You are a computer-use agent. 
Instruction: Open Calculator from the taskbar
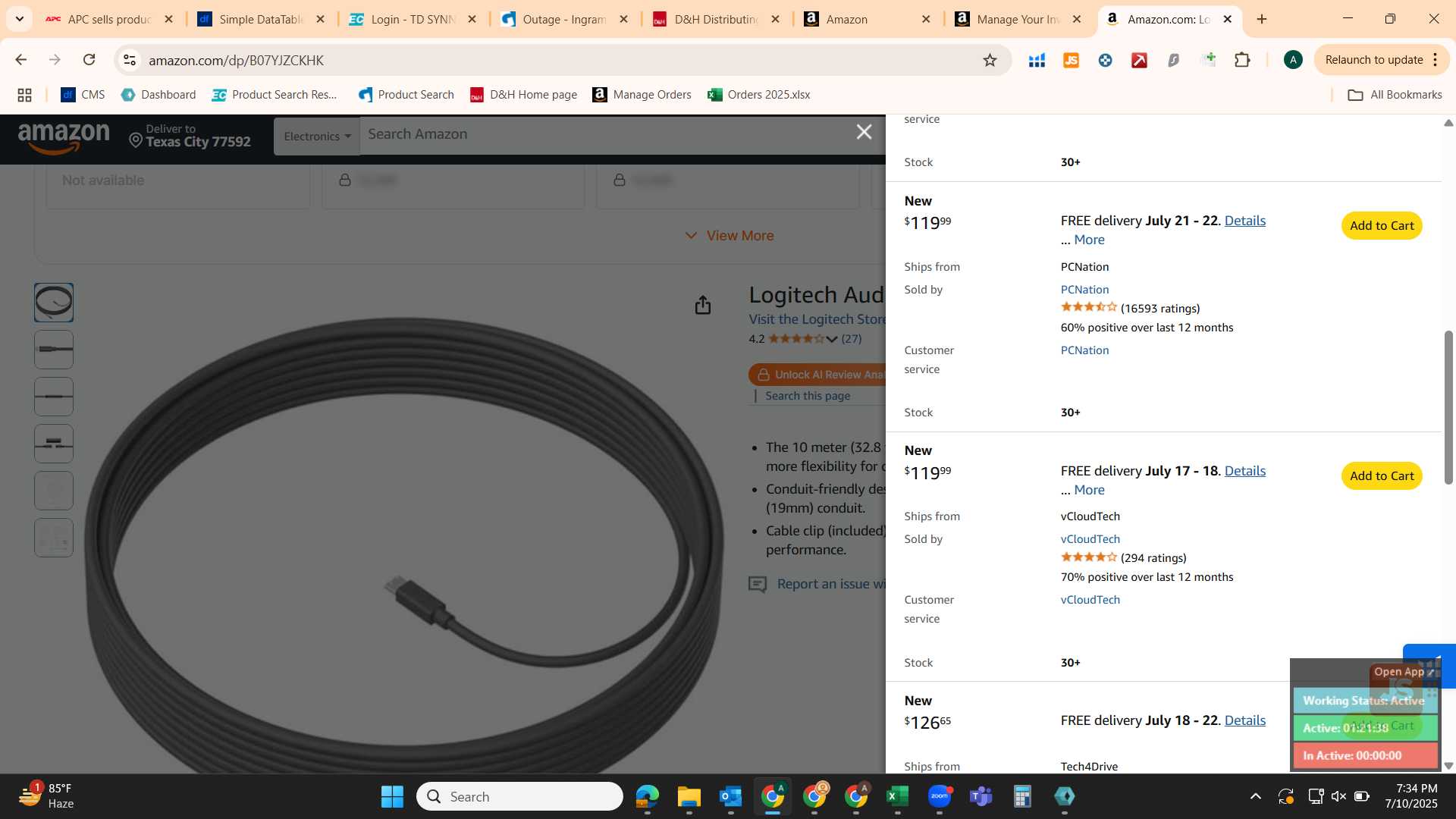(1022, 796)
